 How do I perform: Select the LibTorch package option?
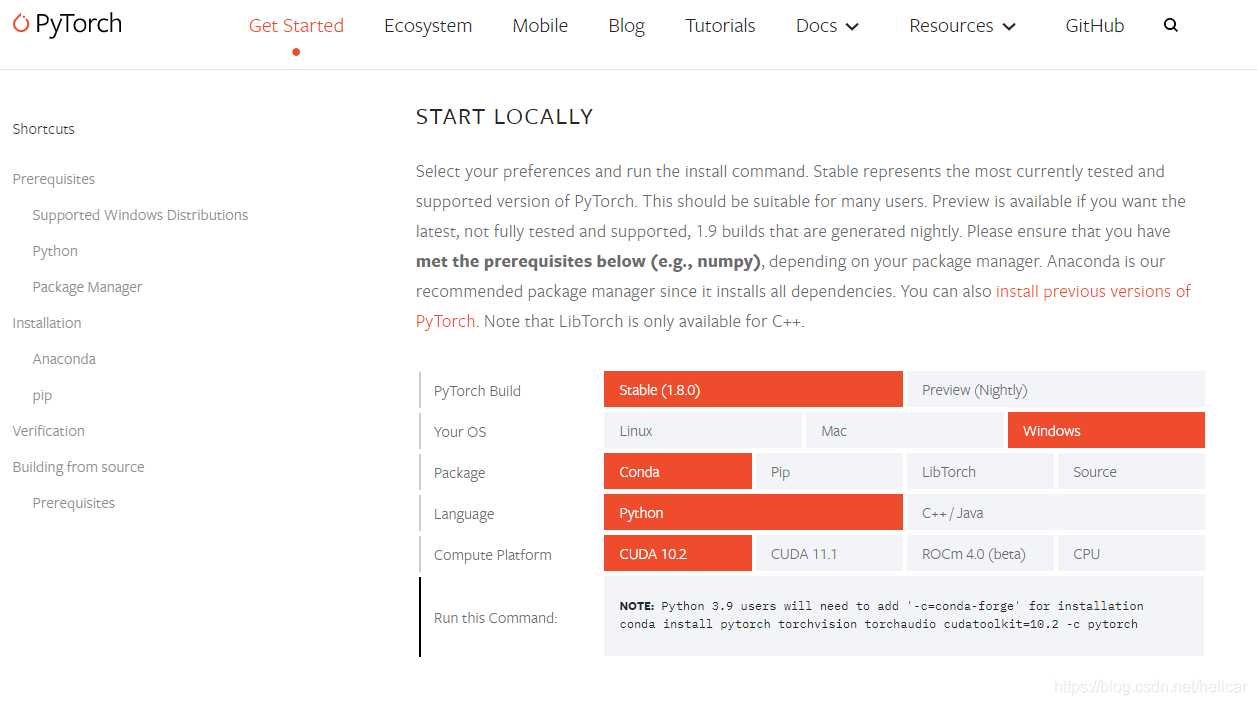point(980,472)
